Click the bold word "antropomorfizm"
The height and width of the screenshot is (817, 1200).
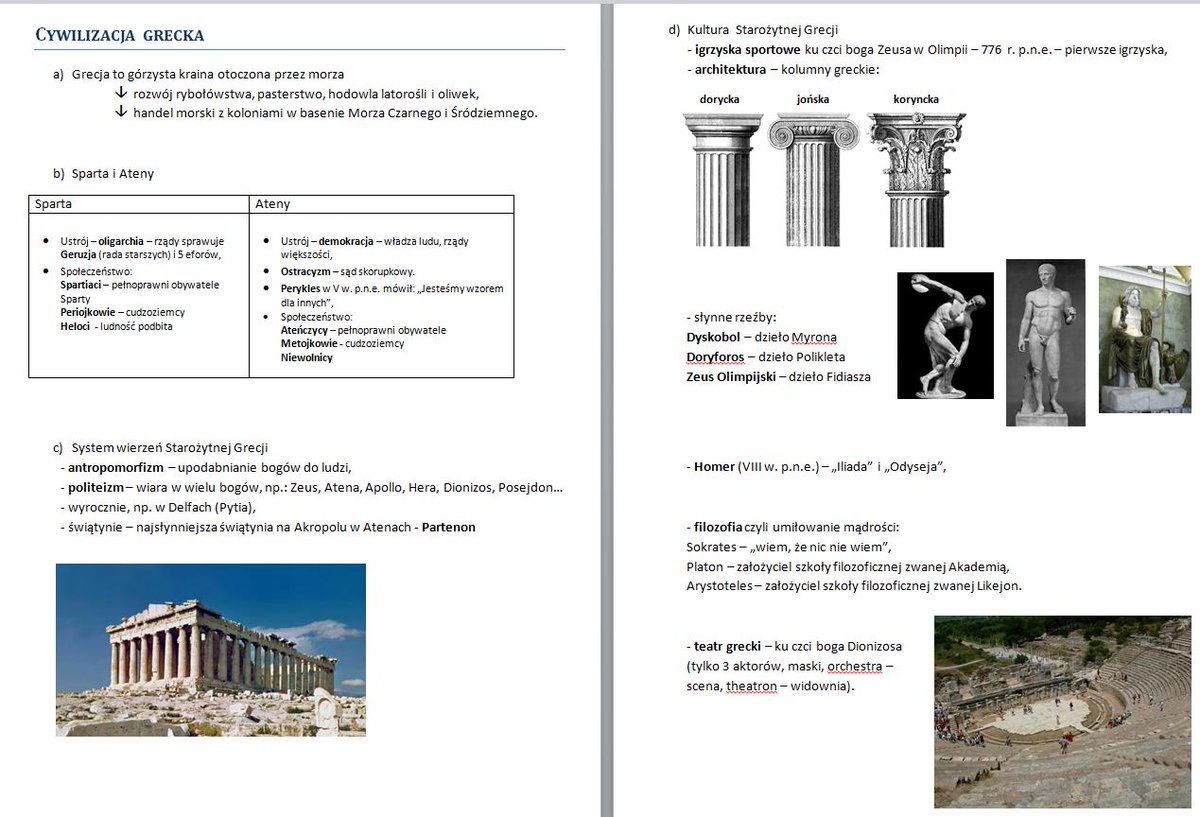(x=116, y=467)
